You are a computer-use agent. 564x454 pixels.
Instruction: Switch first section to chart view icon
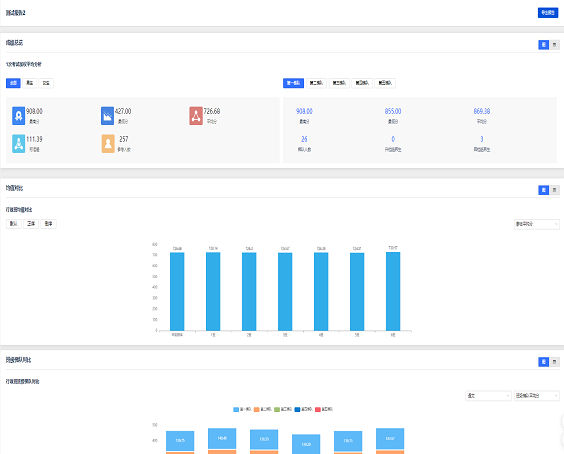point(543,45)
